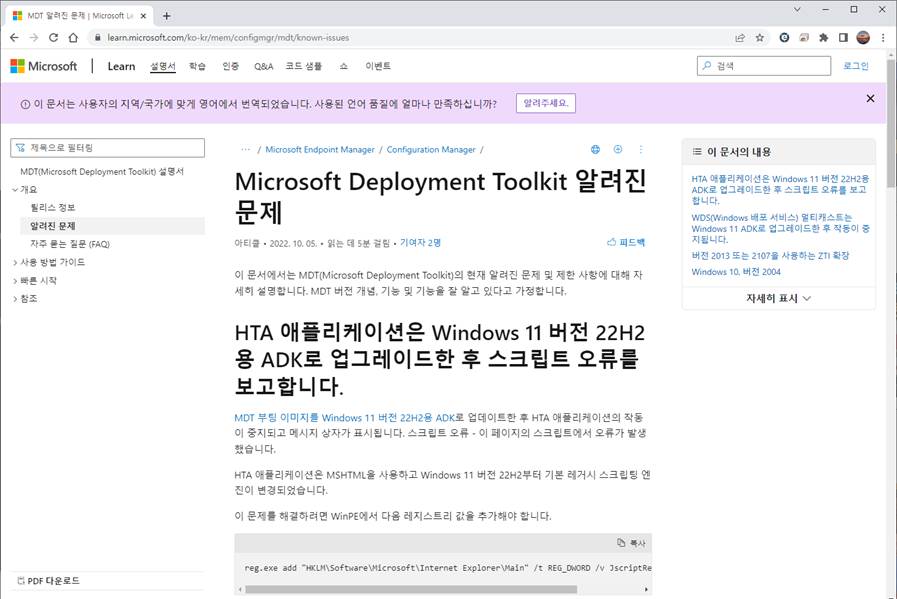This screenshot has width=897, height=599.
Task: Open a new browser tab
Action: pyautogui.click(x=166, y=16)
